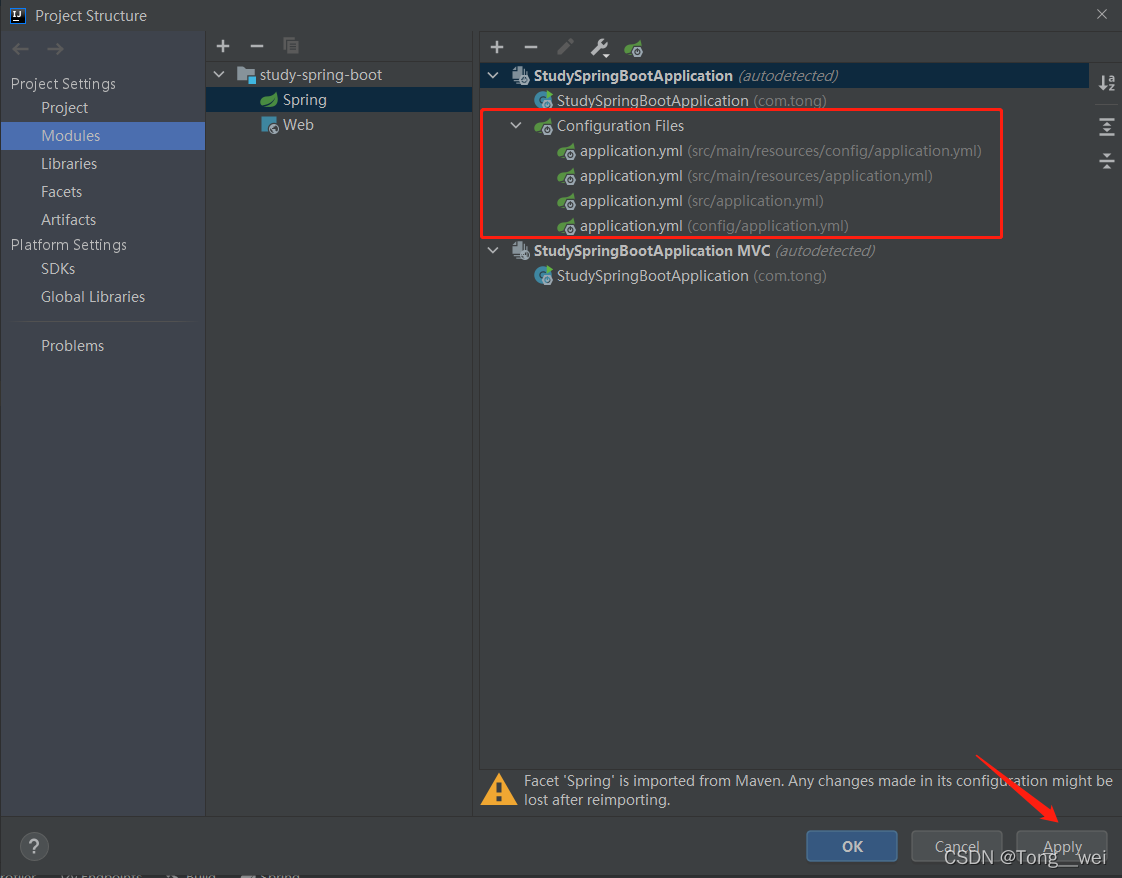Collapse all nodes in the tree
The image size is (1122, 878).
click(1107, 160)
